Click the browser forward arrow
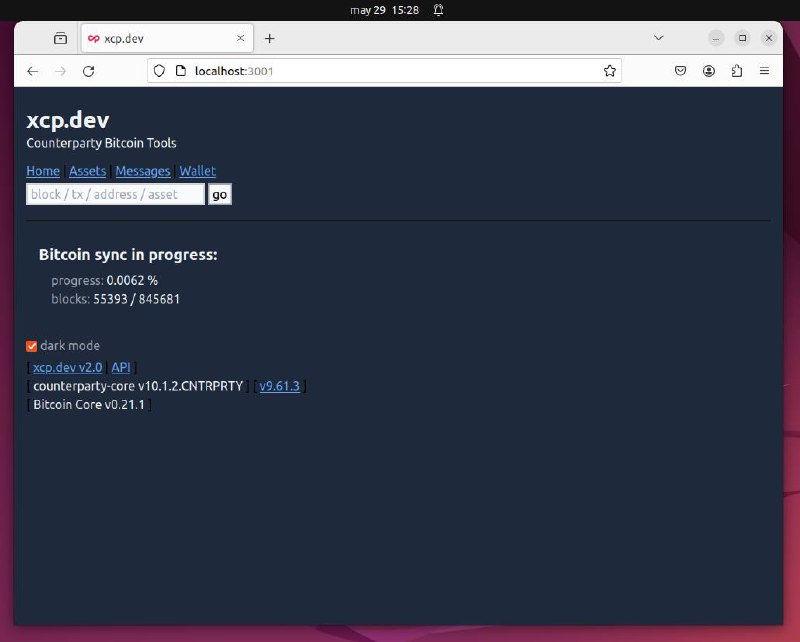 pyautogui.click(x=60, y=71)
